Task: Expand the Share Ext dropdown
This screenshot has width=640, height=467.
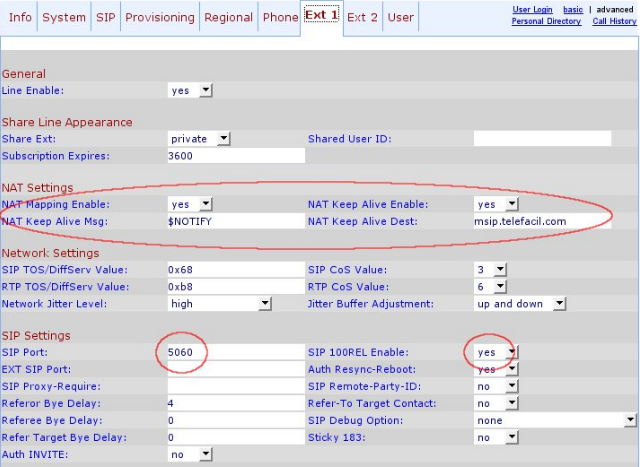Action: pyautogui.click(x=199, y=139)
